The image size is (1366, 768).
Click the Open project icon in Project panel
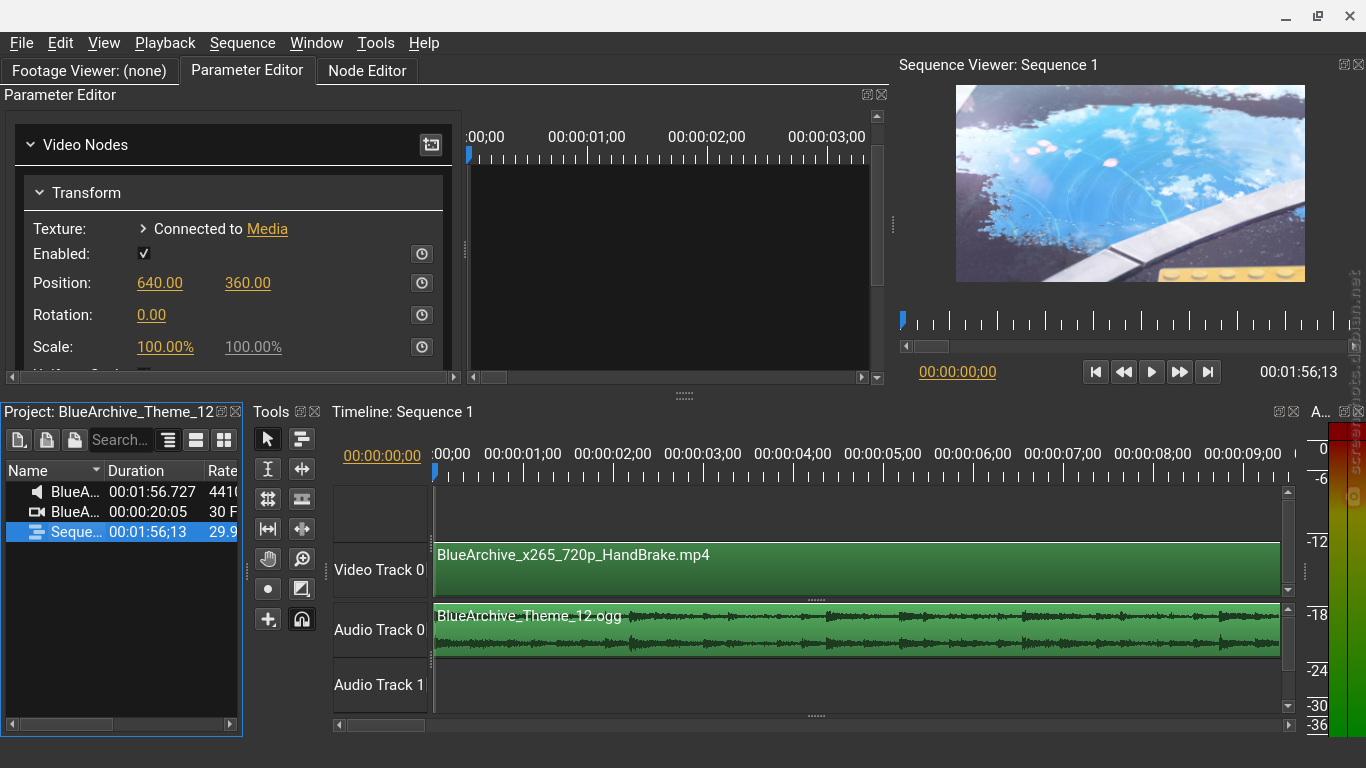[46, 440]
